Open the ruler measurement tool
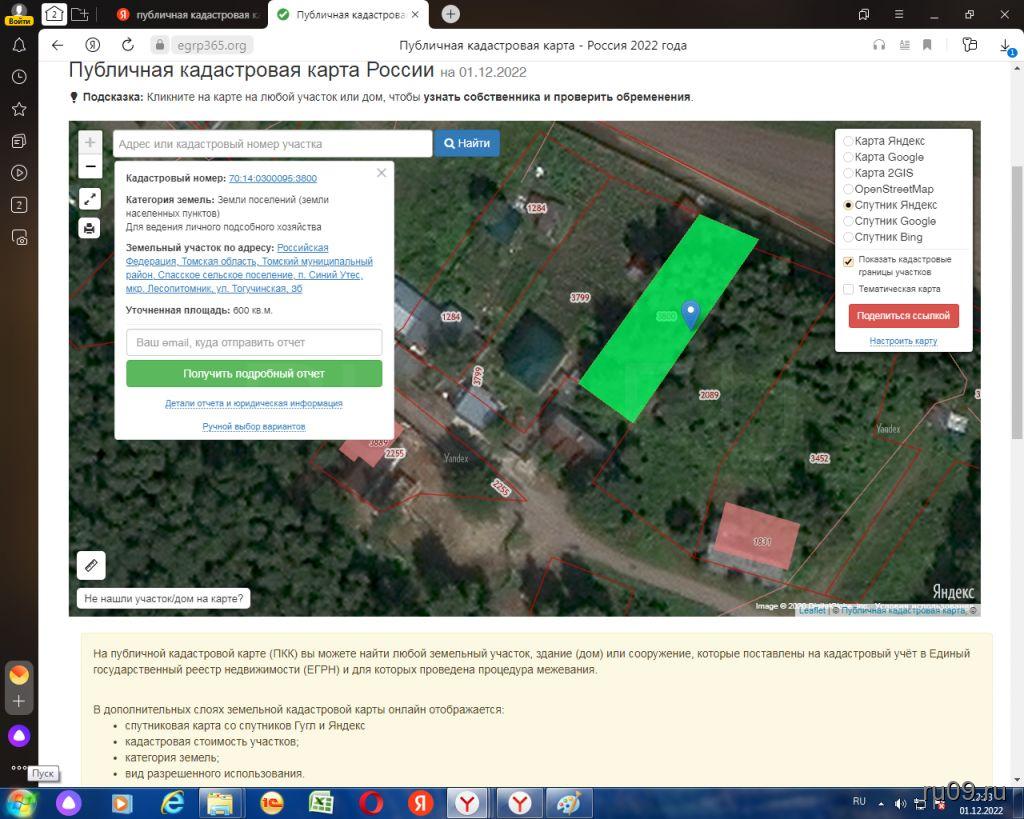 (x=91, y=566)
